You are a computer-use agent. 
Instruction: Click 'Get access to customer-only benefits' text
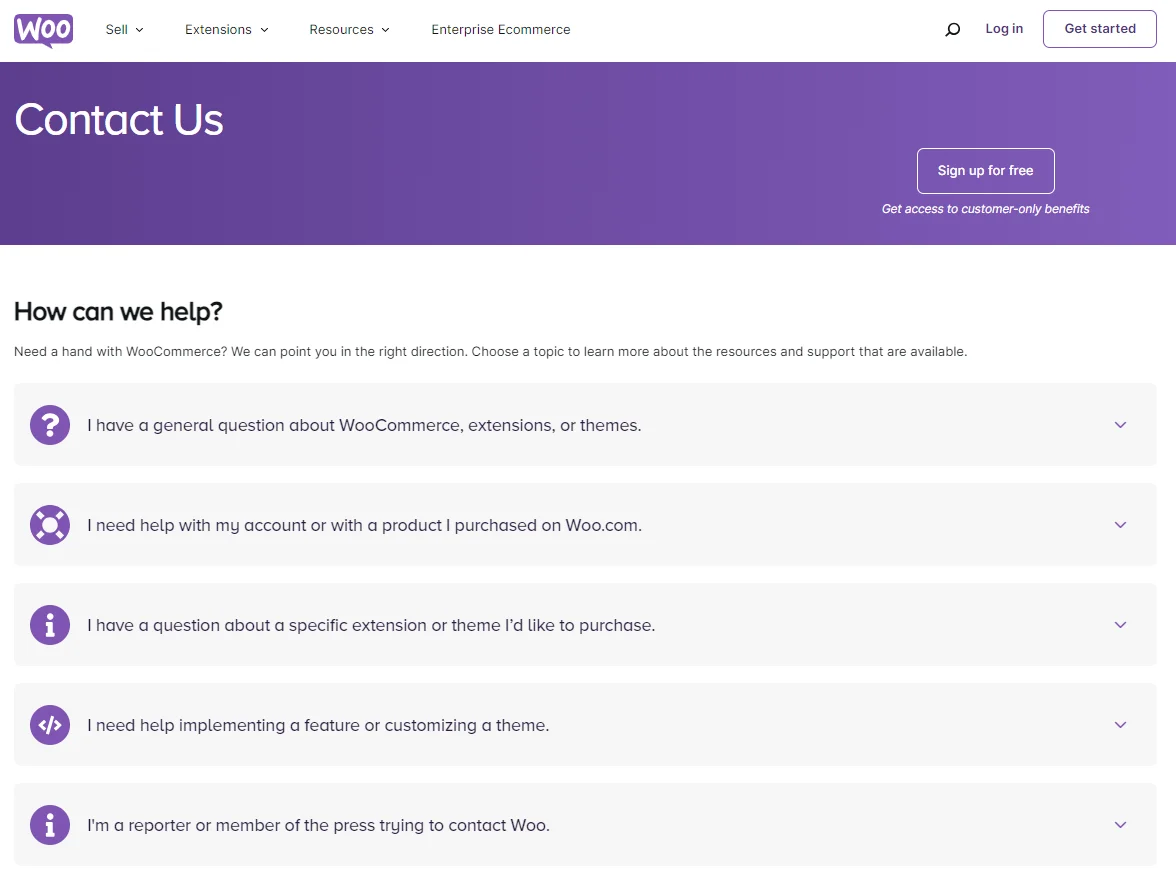986,209
